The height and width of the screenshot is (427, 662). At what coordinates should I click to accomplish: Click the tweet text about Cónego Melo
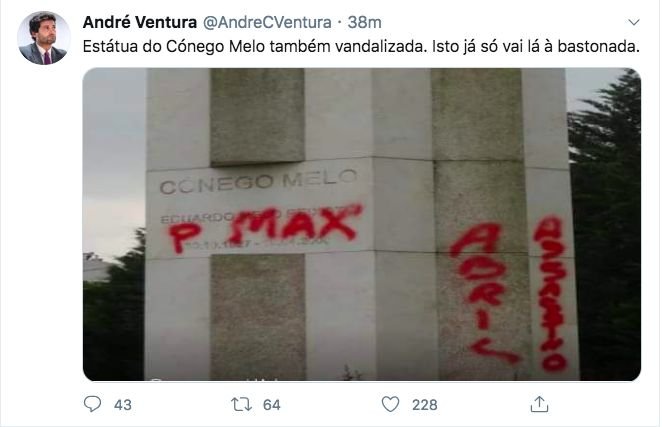pos(361,46)
